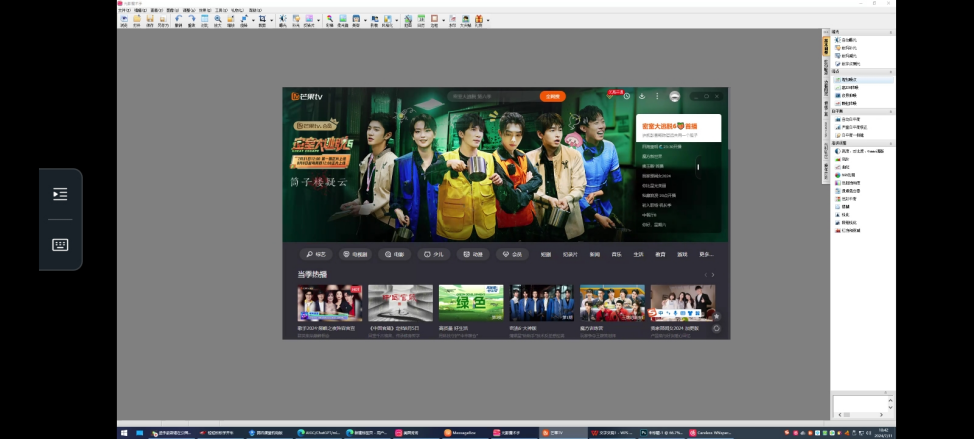The image size is (974, 439).
Task: Open the Gift (礼物) box icon
Action: pyautogui.click(x=478, y=21)
